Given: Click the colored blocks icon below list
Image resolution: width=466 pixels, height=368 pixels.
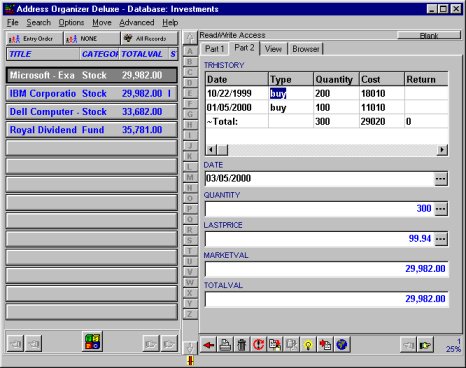Looking at the screenshot, I should [92, 341].
